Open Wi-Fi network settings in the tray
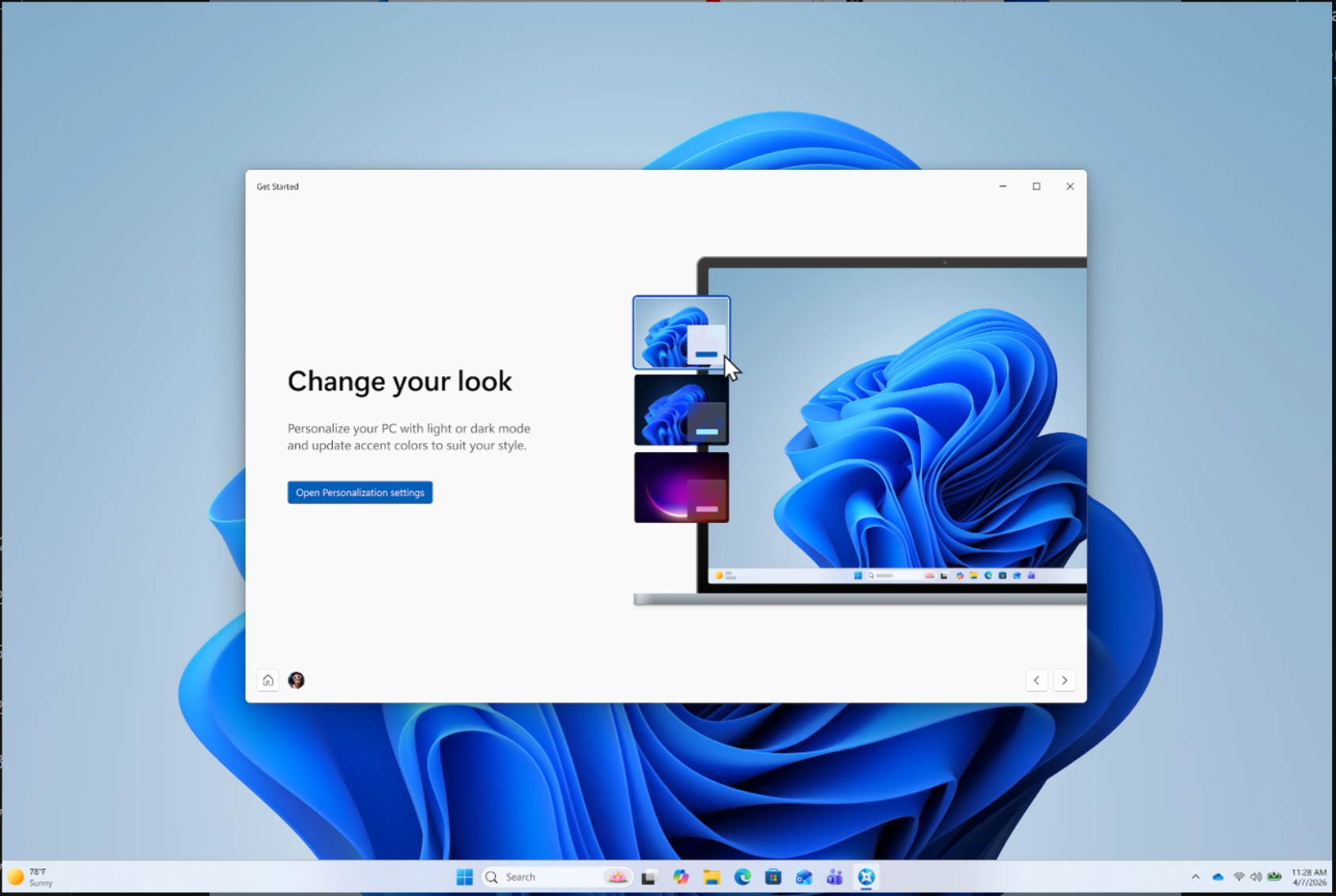This screenshot has height=896, width=1336. coord(1239,877)
